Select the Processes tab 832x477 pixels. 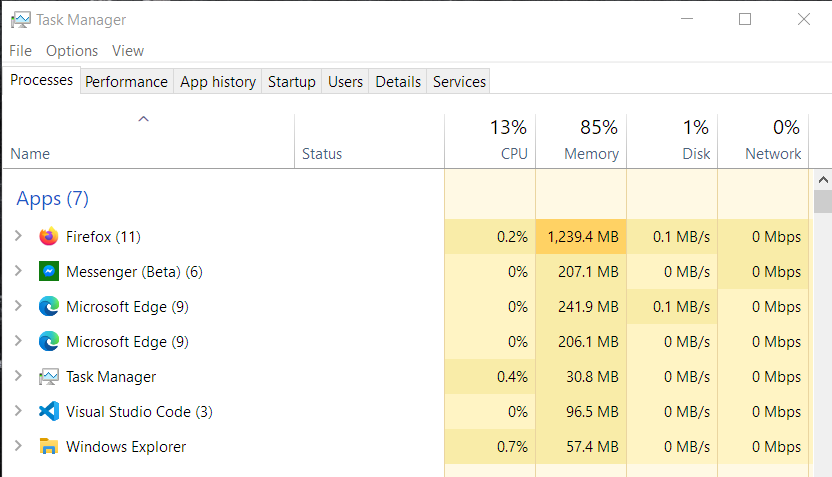(x=41, y=80)
